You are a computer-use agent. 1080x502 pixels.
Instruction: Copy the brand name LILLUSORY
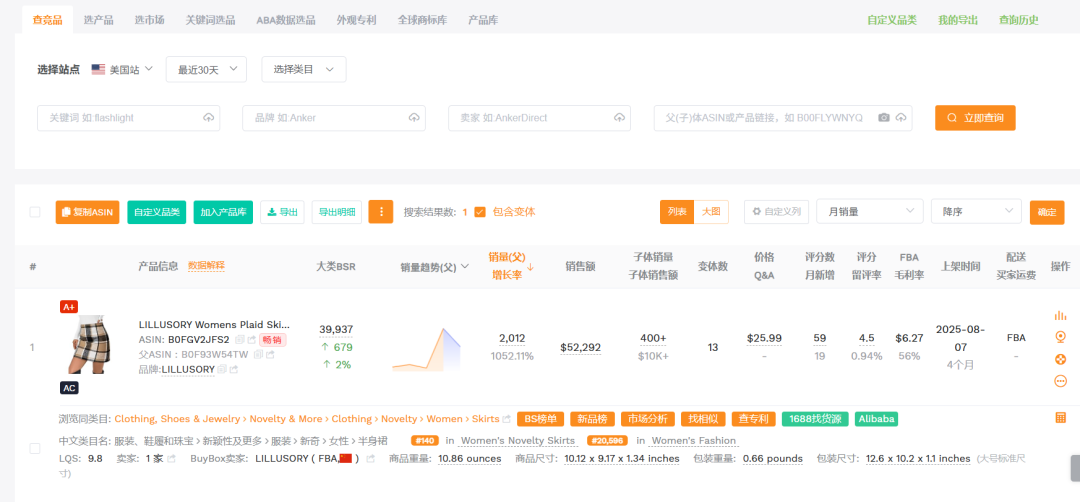(x=222, y=370)
